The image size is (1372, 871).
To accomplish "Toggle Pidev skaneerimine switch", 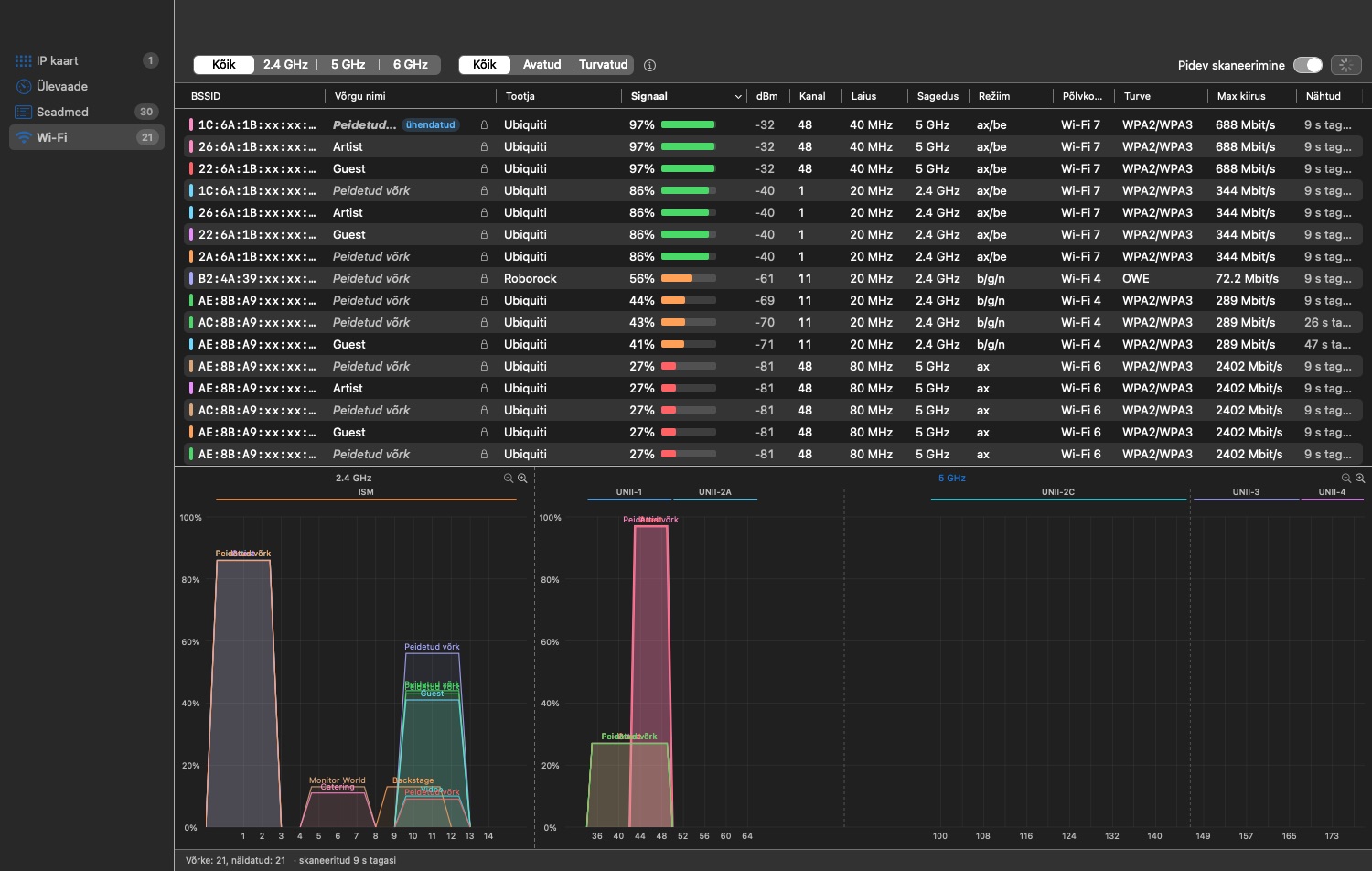I will (x=1308, y=65).
